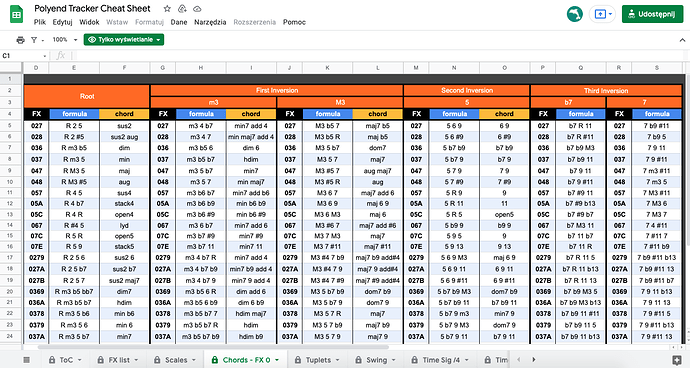Click the function fx icon

point(61,55)
